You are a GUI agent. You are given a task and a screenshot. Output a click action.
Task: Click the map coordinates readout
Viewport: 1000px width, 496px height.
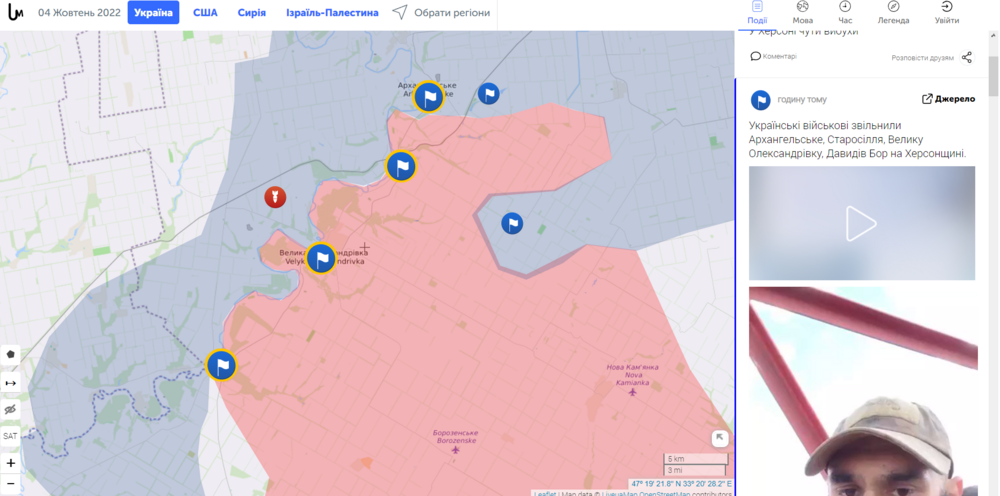pos(681,484)
